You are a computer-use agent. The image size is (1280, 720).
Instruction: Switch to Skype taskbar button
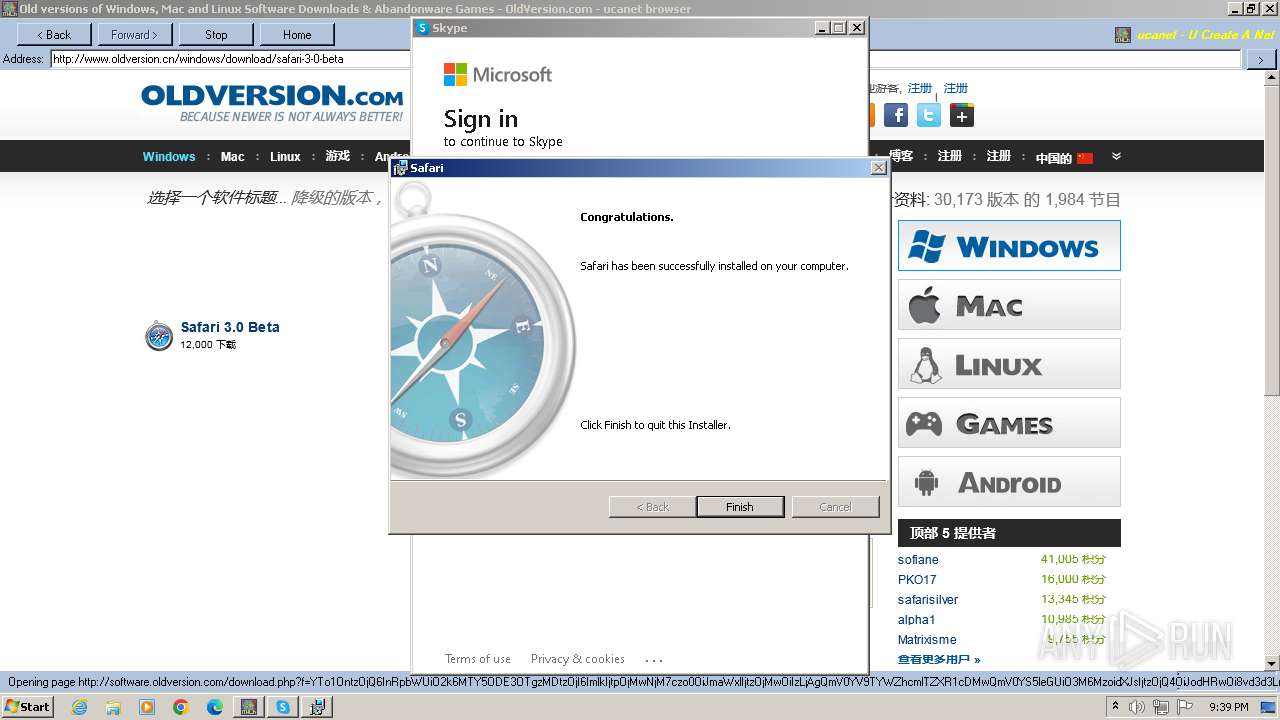coord(283,707)
